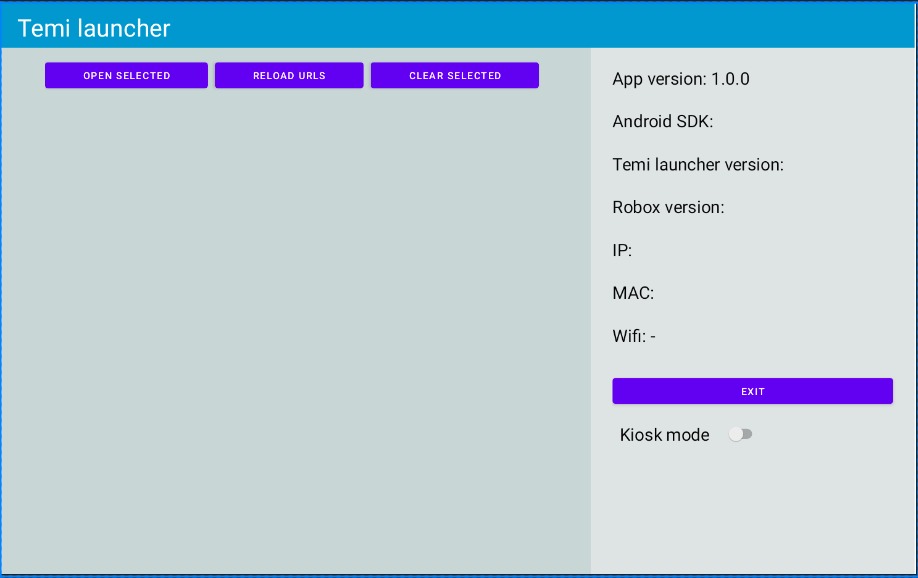Click blank space right of CLEAR SELECTED
Viewport: 918px width, 578px height.
(x=565, y=76)
